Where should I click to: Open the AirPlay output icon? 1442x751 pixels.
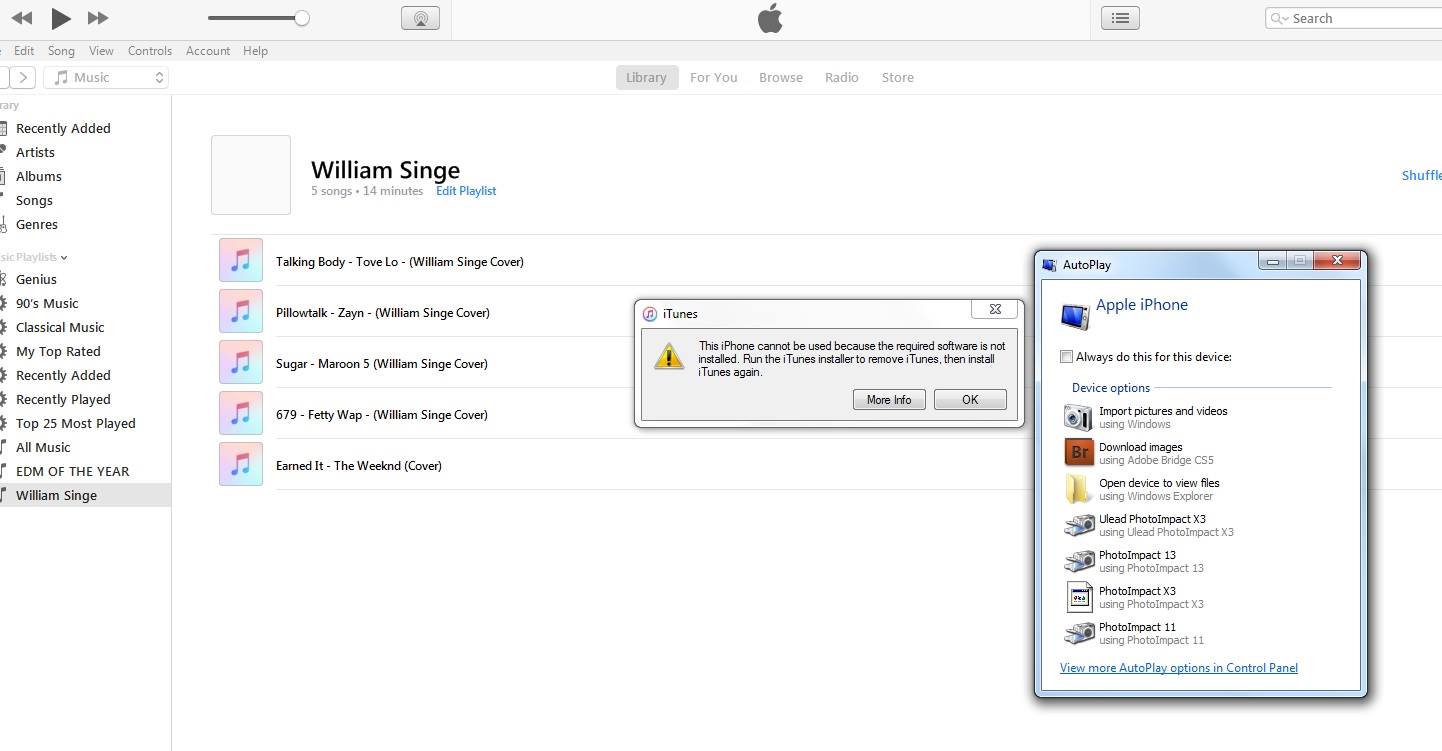coord(420,18)
